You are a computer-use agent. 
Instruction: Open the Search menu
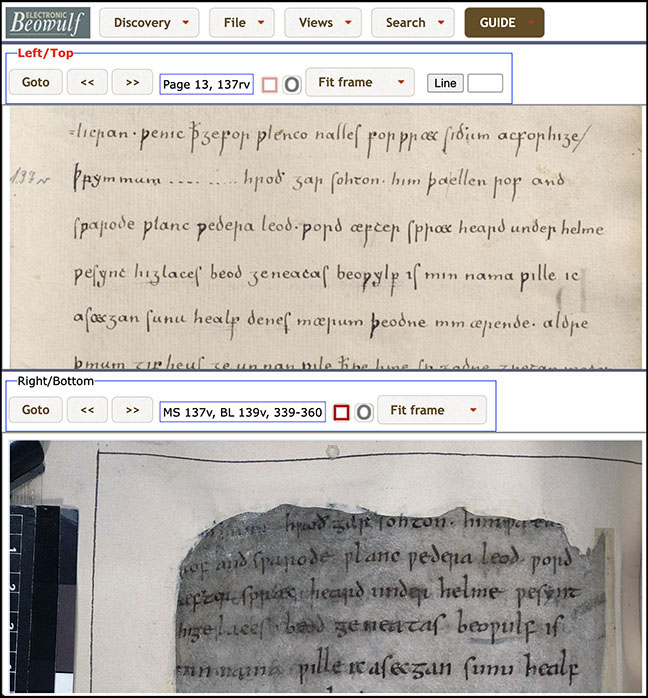pyautogui.click(x=413, y=22)
